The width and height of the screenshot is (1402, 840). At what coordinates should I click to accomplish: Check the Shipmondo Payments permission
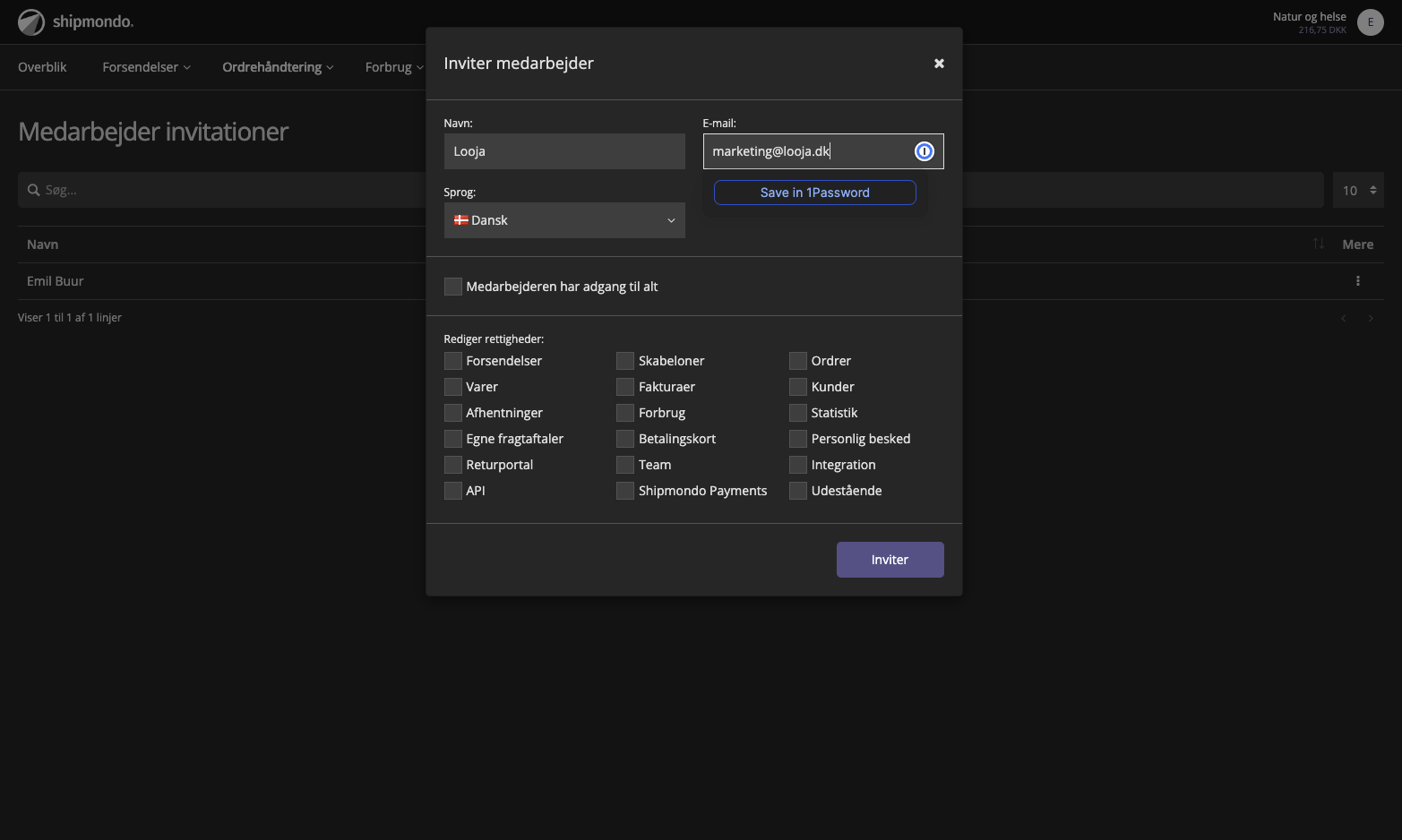click(x=625, y=491)
